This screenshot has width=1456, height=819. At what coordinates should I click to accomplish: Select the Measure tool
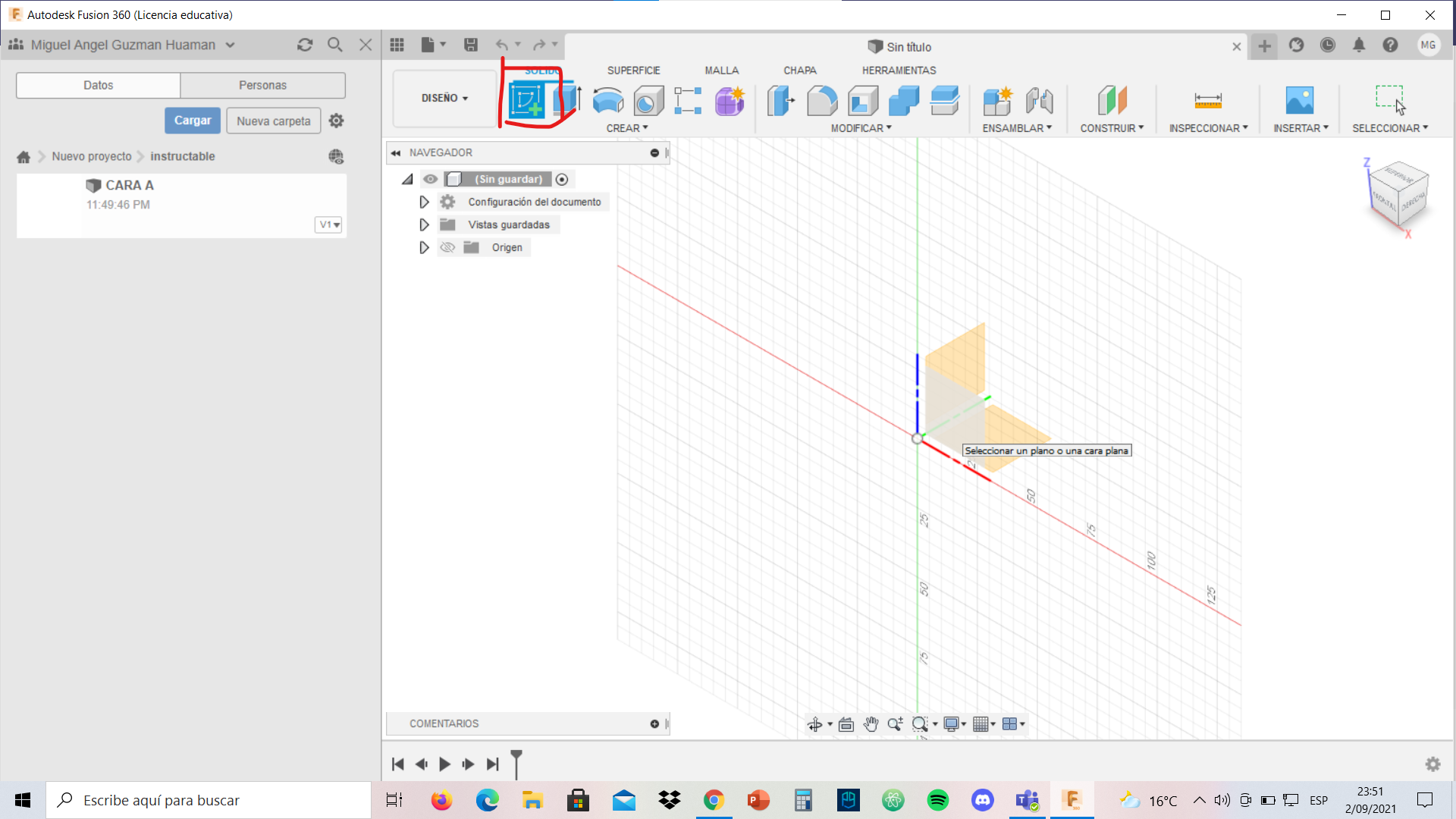coord(1208,100)
